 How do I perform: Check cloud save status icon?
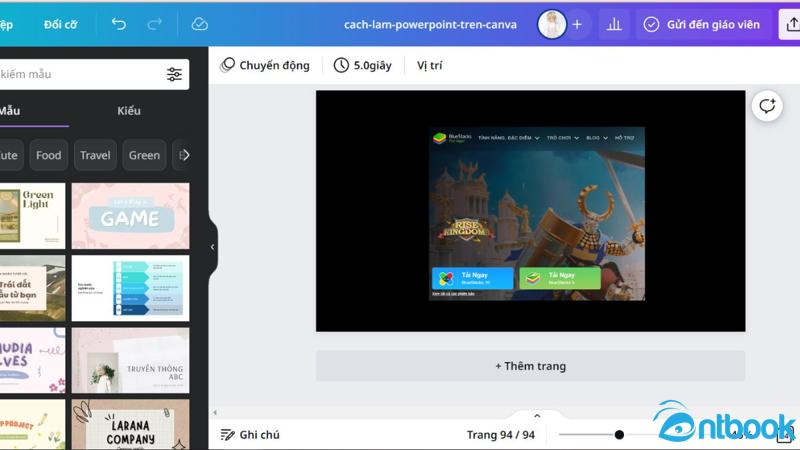pyautogui.click(x=199, y=24)
